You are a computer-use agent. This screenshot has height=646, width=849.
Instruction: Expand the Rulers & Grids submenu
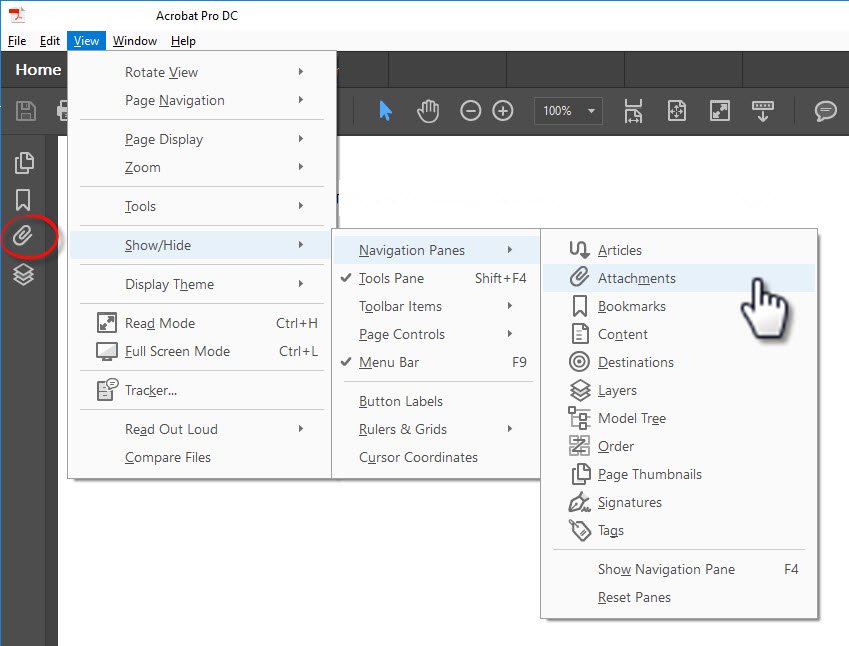(x=403, y=429)
